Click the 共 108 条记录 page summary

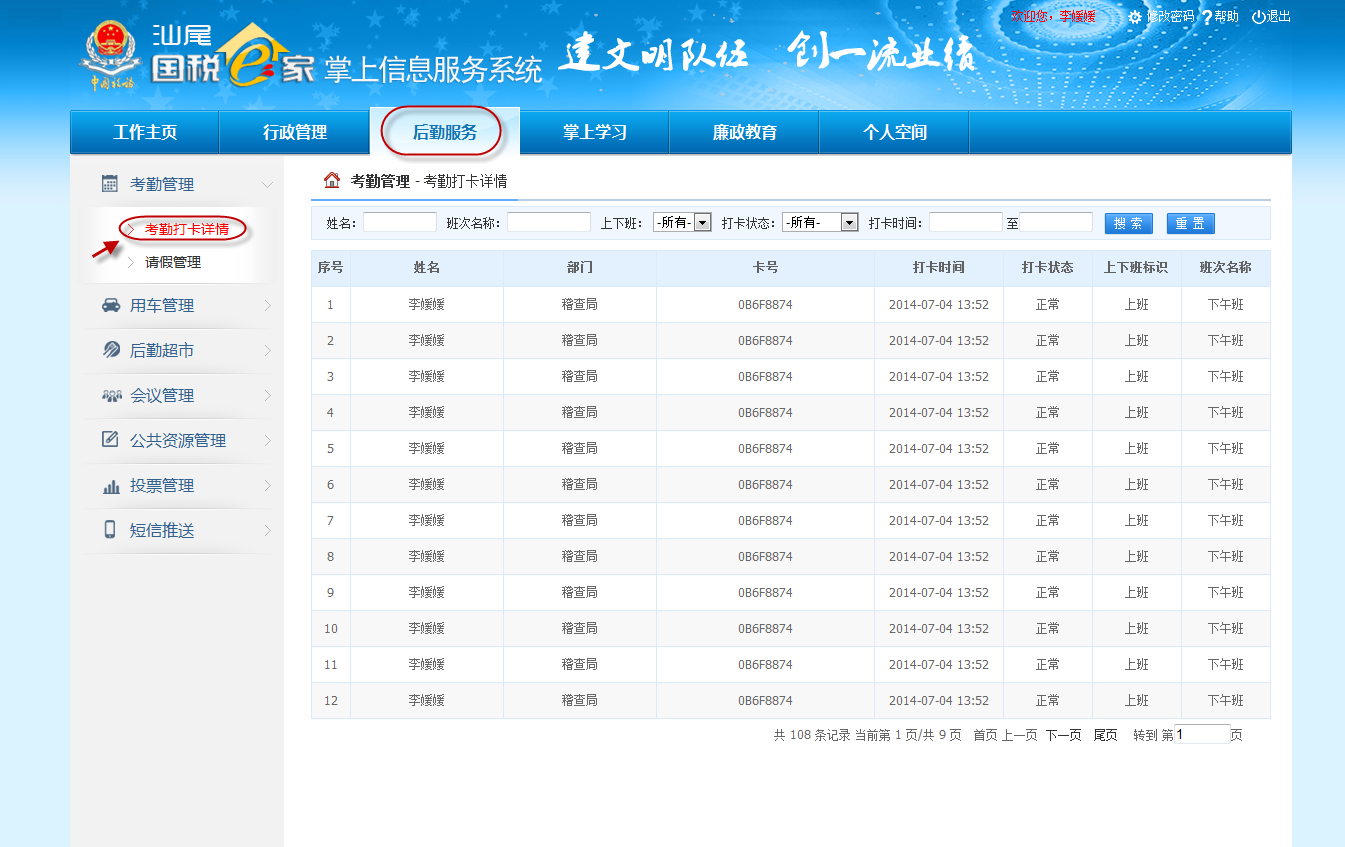[x=812, y=735]
